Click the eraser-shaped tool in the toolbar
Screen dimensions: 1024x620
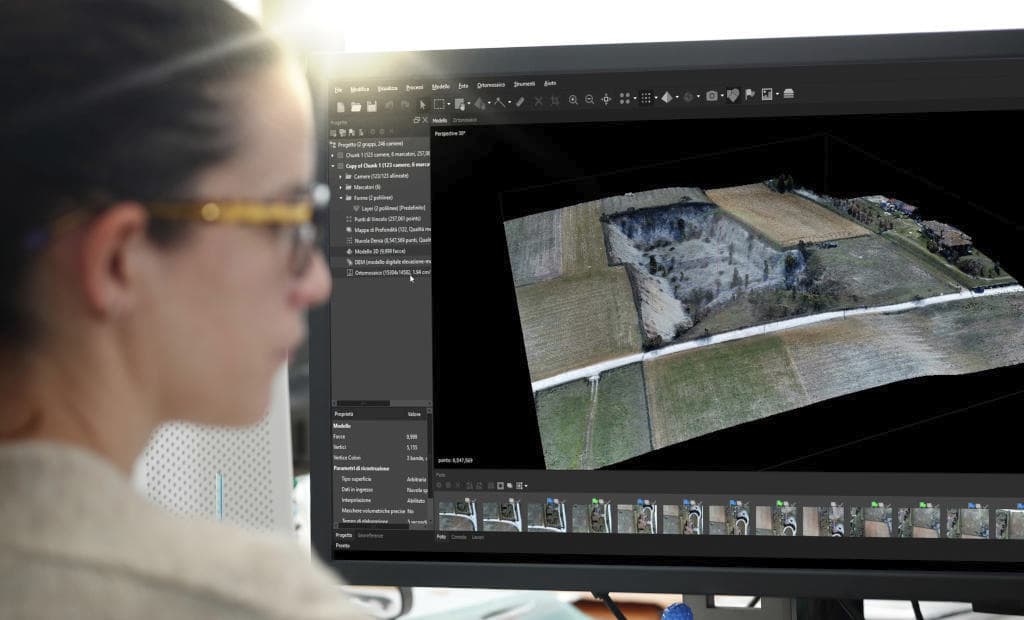coord(520,102)
